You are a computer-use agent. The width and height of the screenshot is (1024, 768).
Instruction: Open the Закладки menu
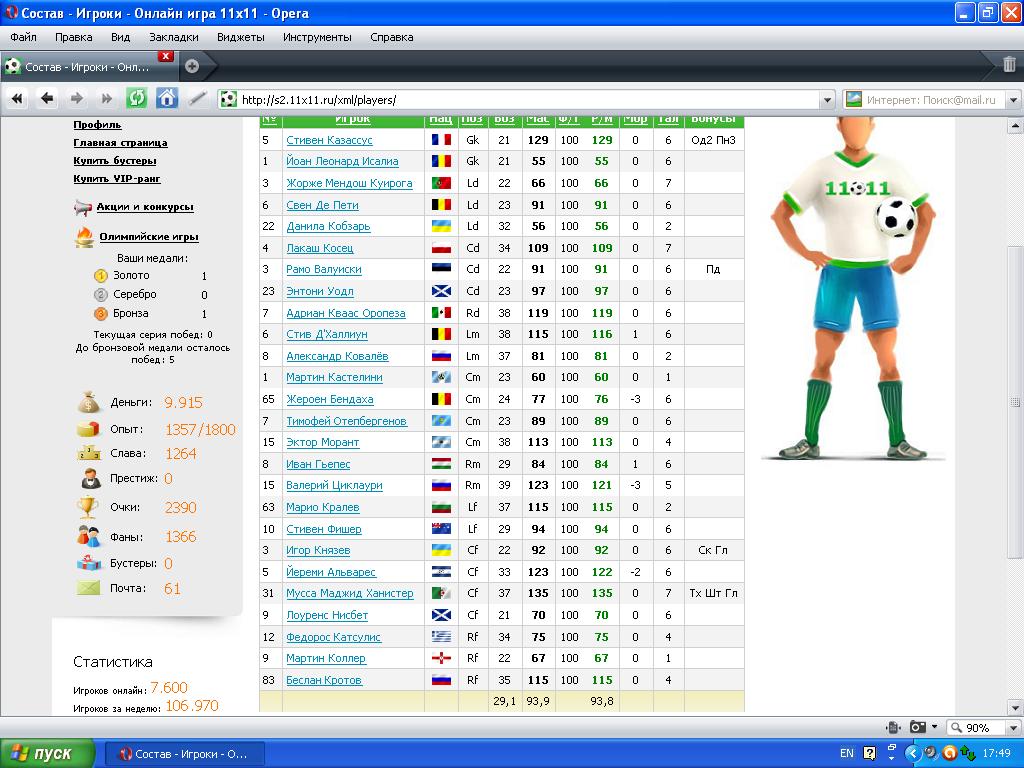pyautogui.click(x=173, y=37)
